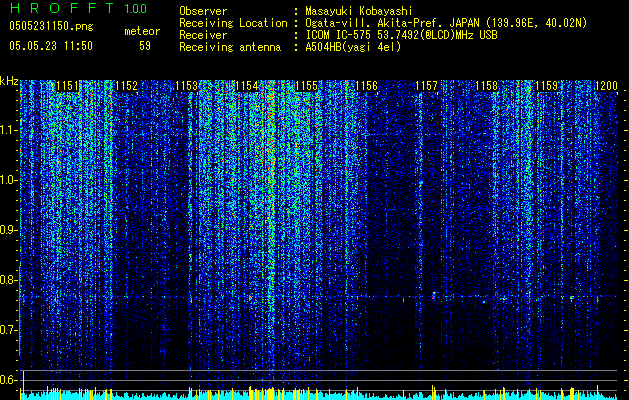Click the Observer label

click(x=203, y=11)
